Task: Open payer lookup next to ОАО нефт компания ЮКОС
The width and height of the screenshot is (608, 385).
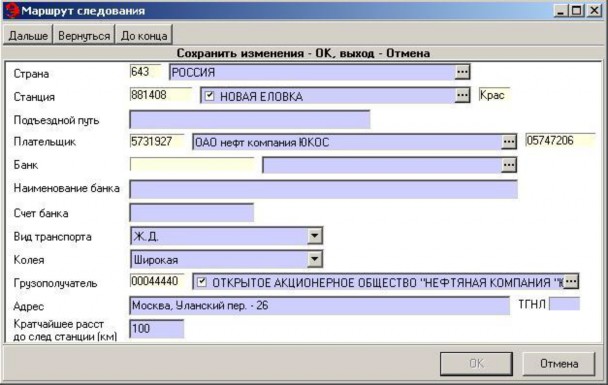Action: pyautogui.click(x=509, y=142)
